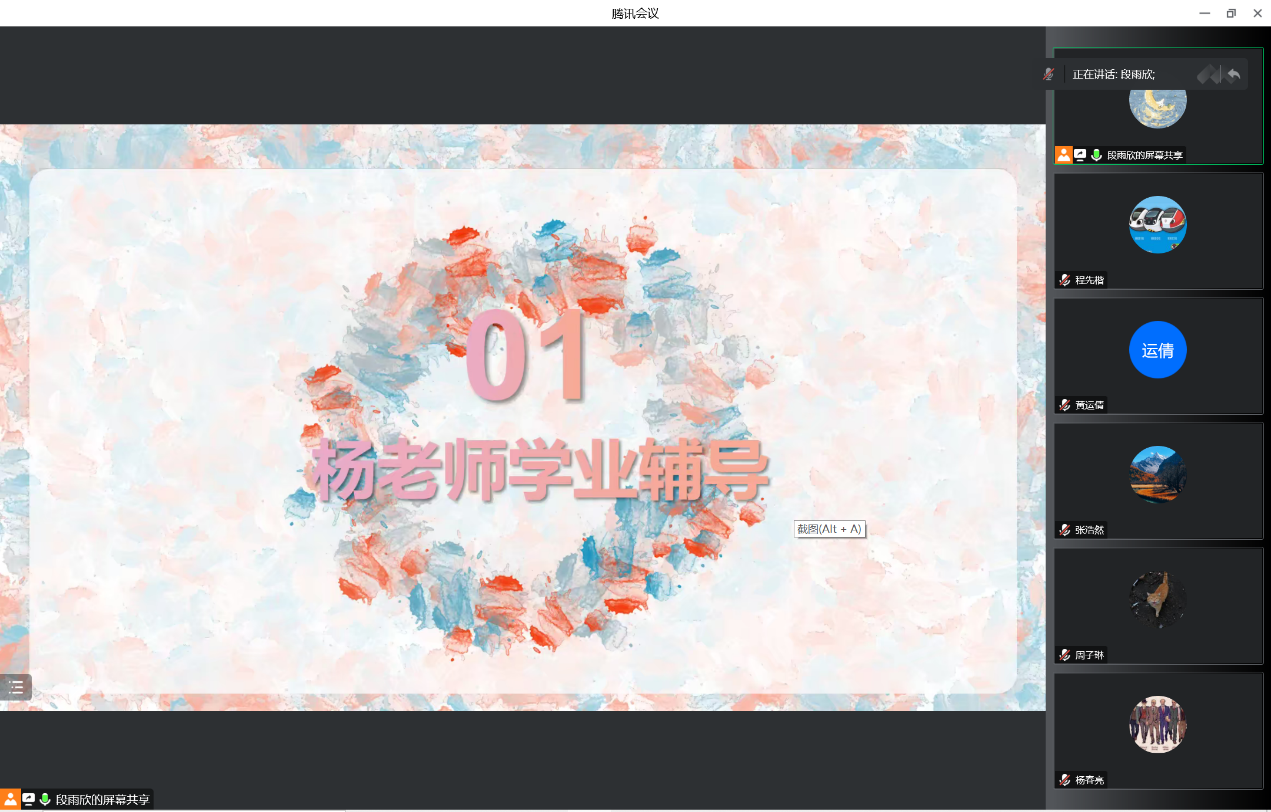This screenshot has width=1271, height=812.
Task: Click the muted mic icon beside 张浩然
Action: [1065, 530]
